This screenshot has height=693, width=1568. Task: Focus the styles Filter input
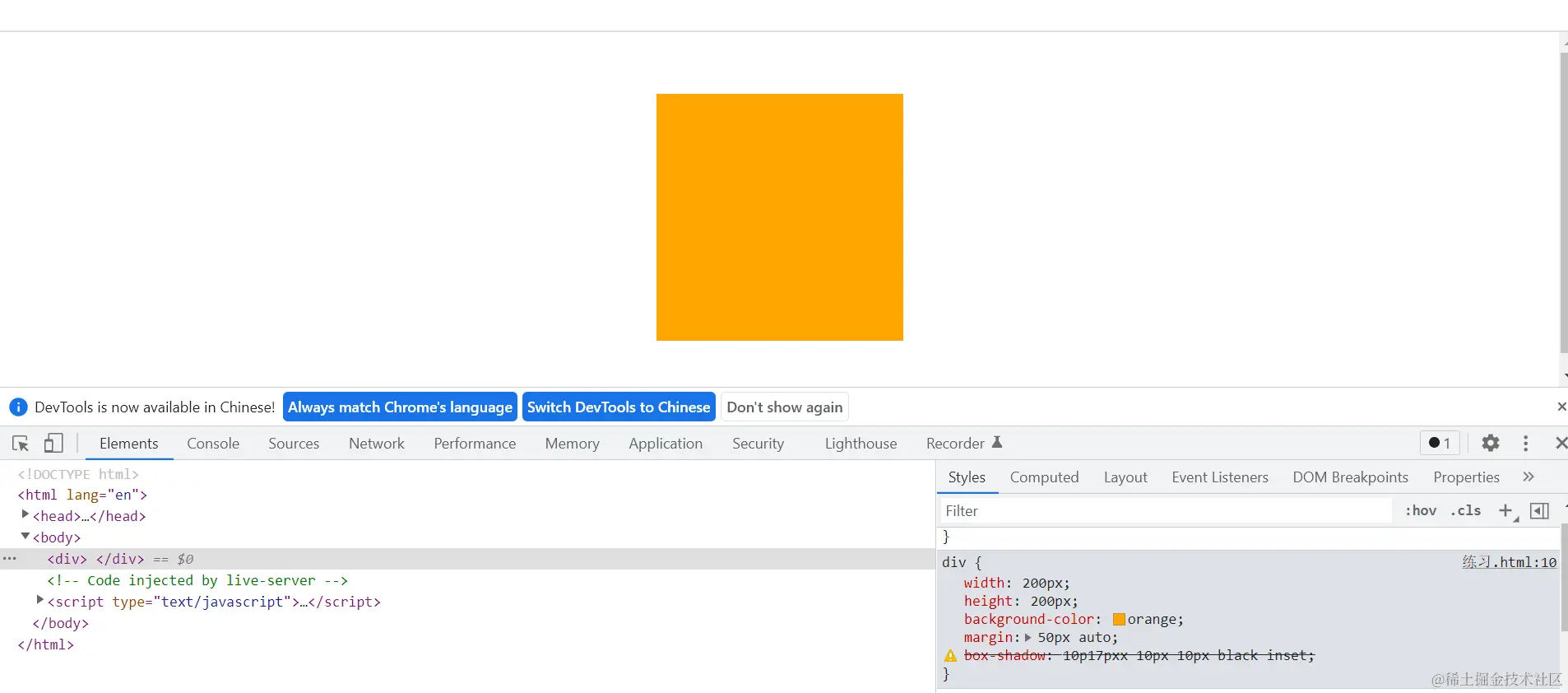point(1167,511)
